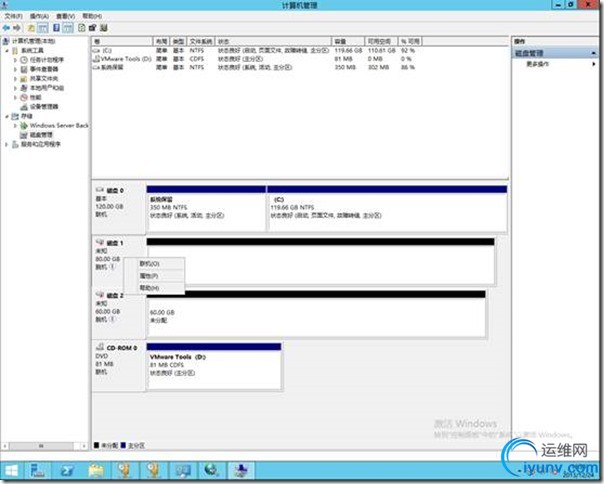Click the Refresh icon in the toolbar
Screen dimensions: 604x484
tap(81, 28)
